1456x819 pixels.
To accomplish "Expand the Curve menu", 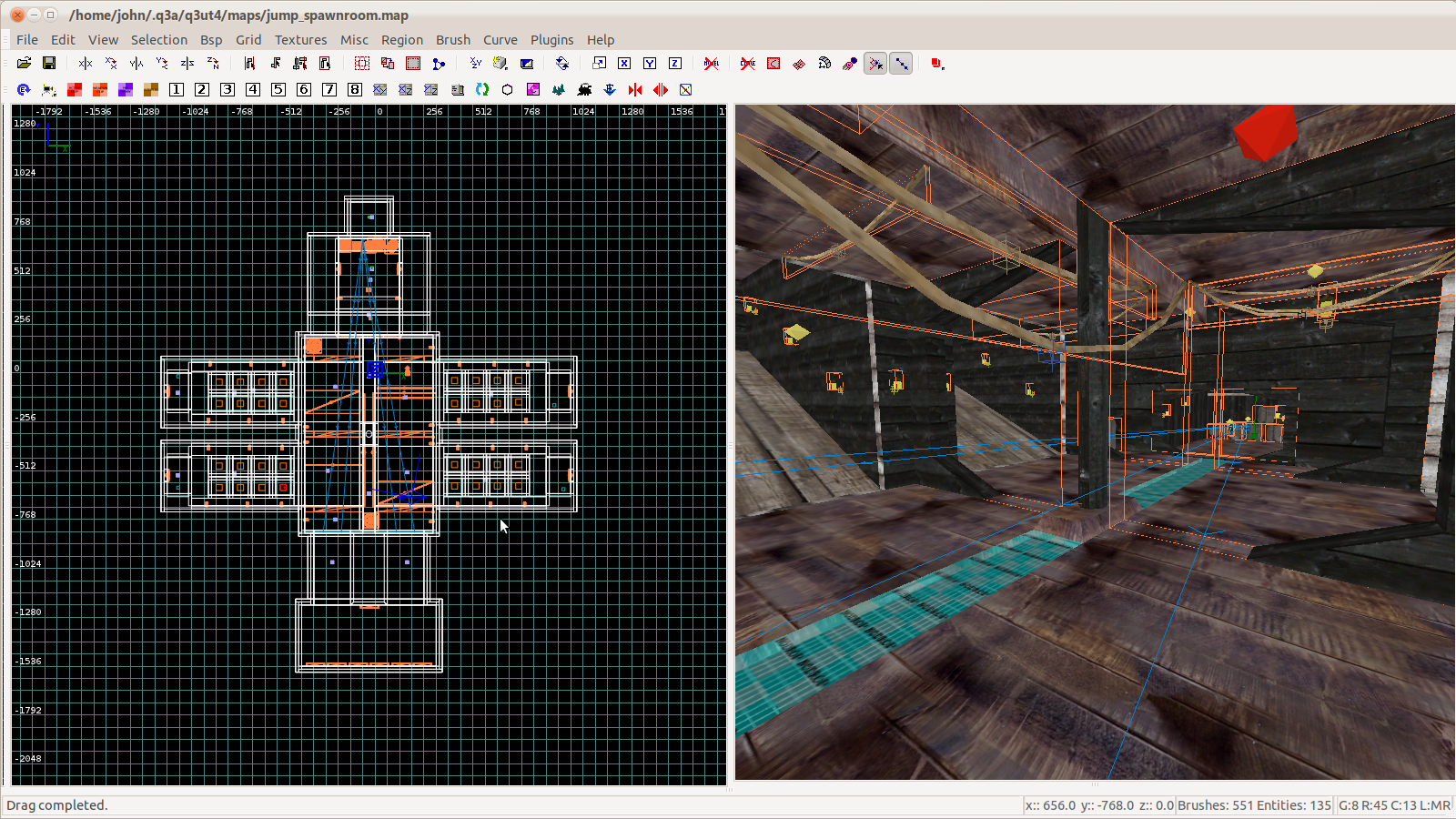I will (x=500, y=40).
